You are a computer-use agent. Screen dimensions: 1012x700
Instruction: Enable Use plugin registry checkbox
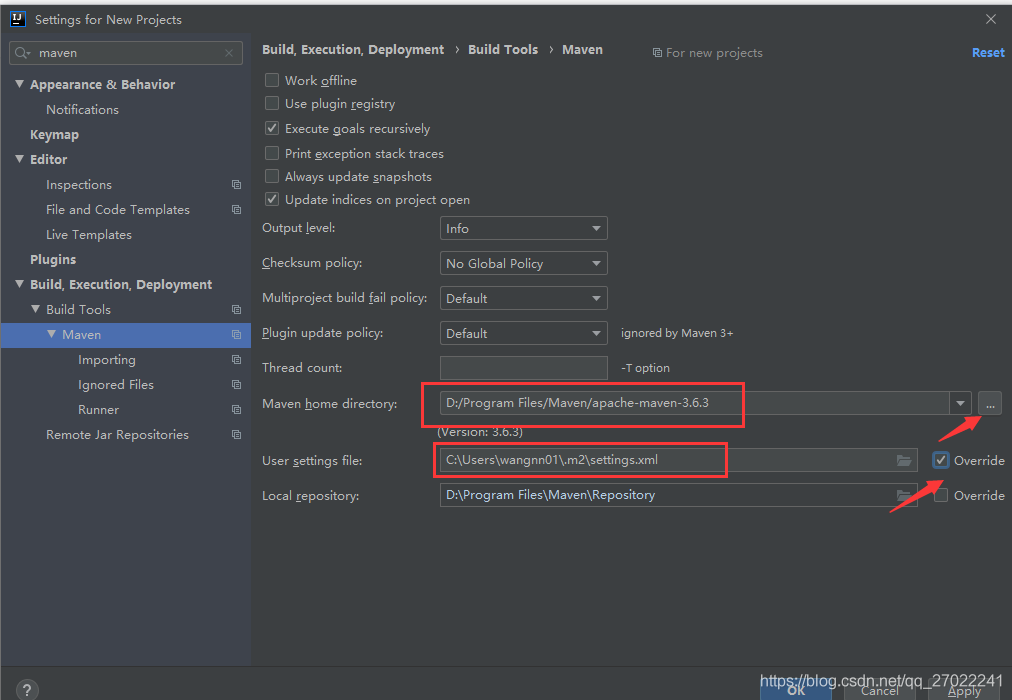click(x=272, y=103)
